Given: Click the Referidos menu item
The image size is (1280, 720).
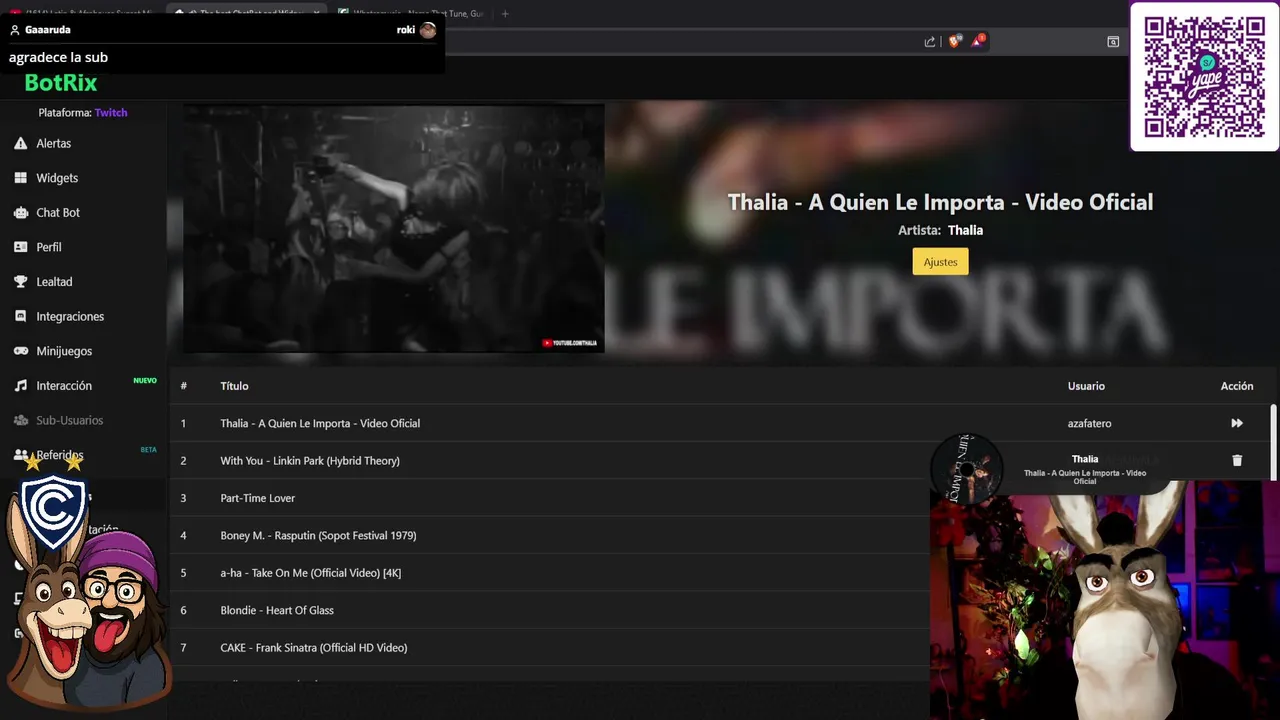Looking at the screenshot, I should [x=60, y=455].
